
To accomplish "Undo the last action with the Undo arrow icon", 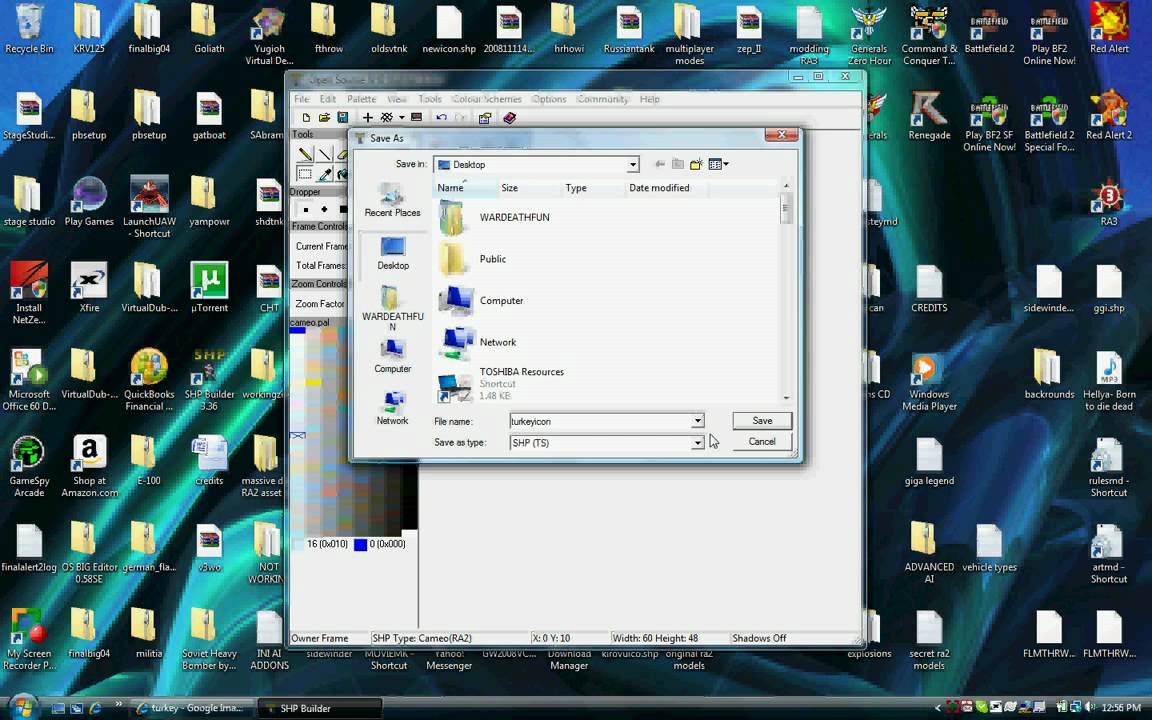I will pos(441,117).
